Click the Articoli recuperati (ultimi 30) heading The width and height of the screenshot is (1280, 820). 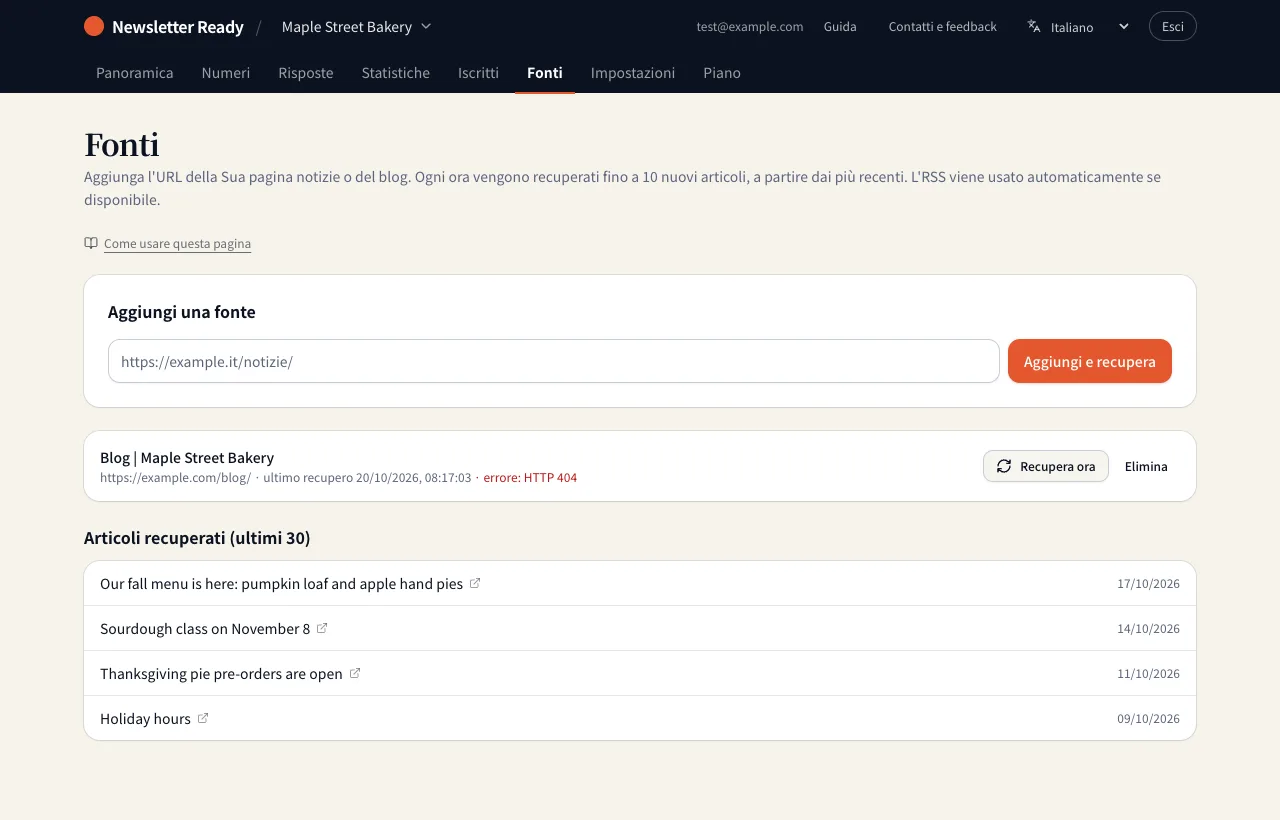[197, 538]
